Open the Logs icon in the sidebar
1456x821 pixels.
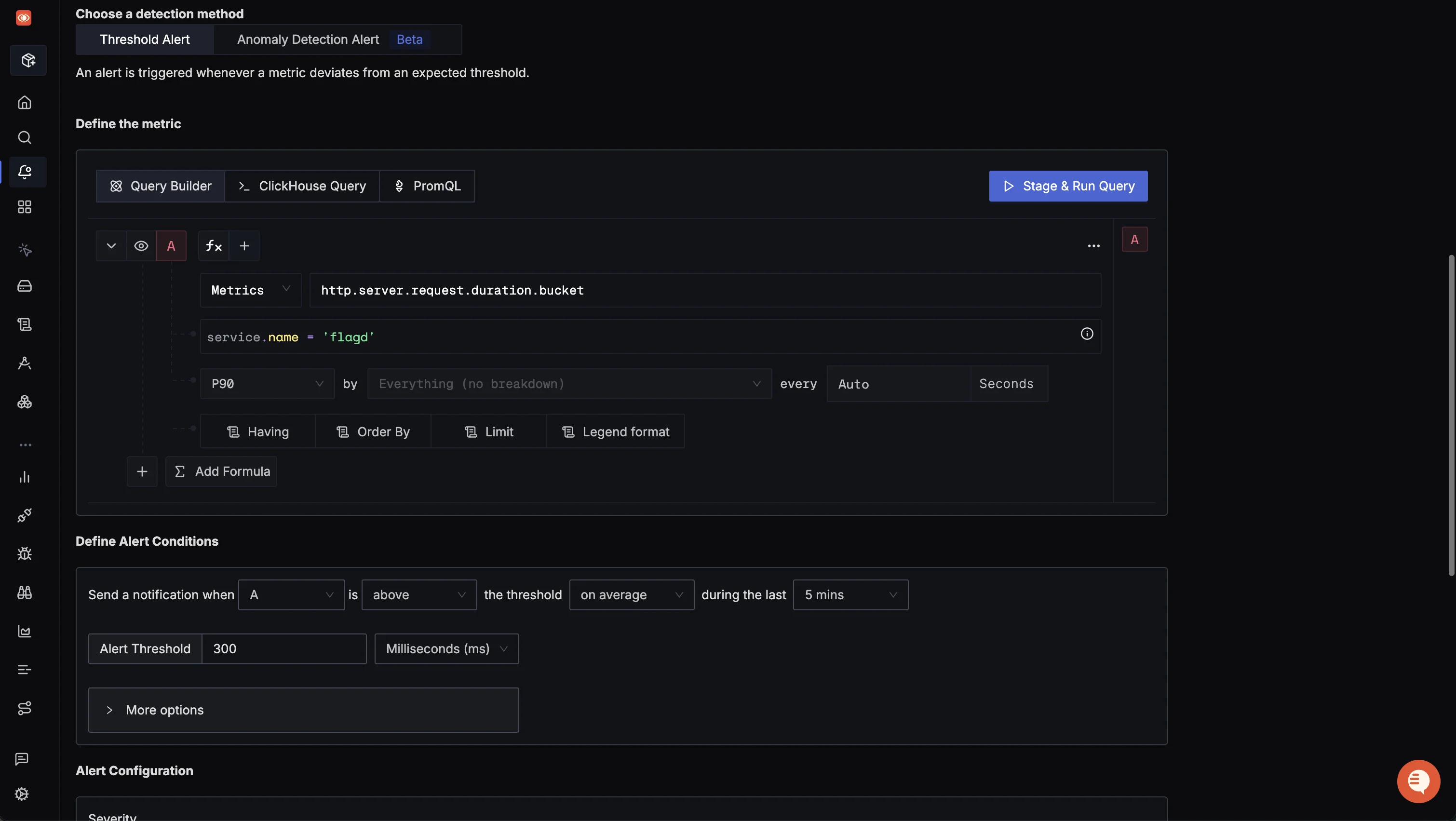pyautogui.click(x=25, y=324)
